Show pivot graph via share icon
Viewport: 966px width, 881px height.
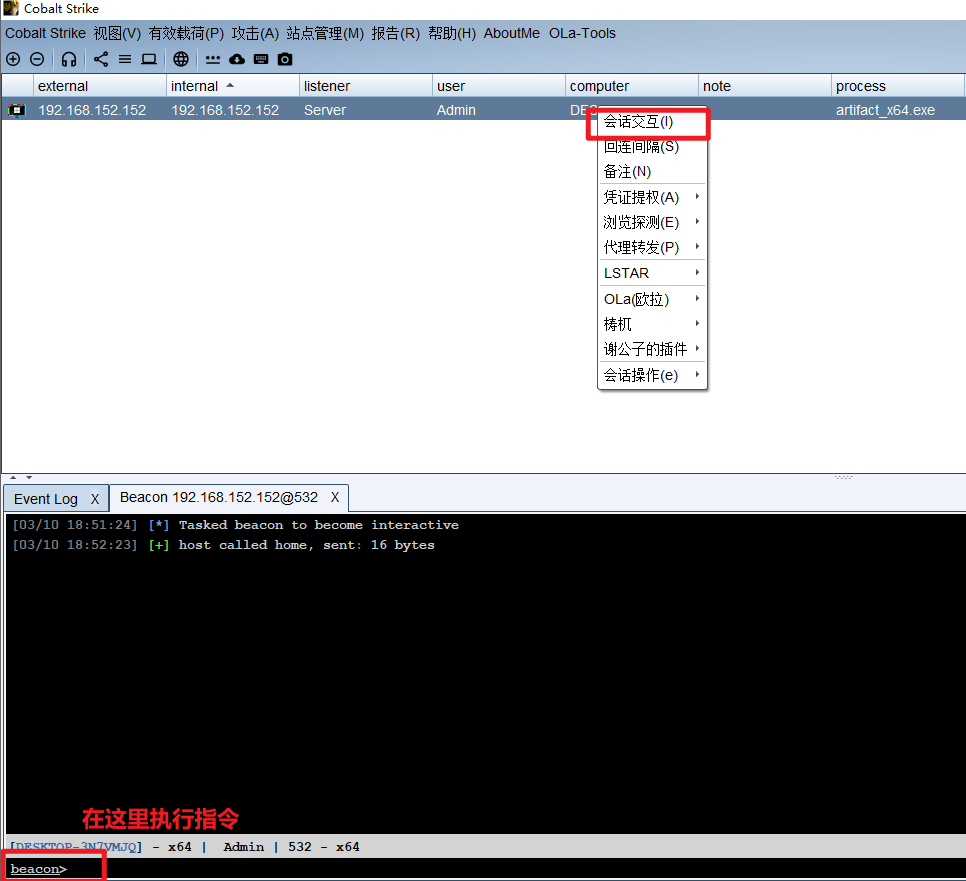point(101,59)
